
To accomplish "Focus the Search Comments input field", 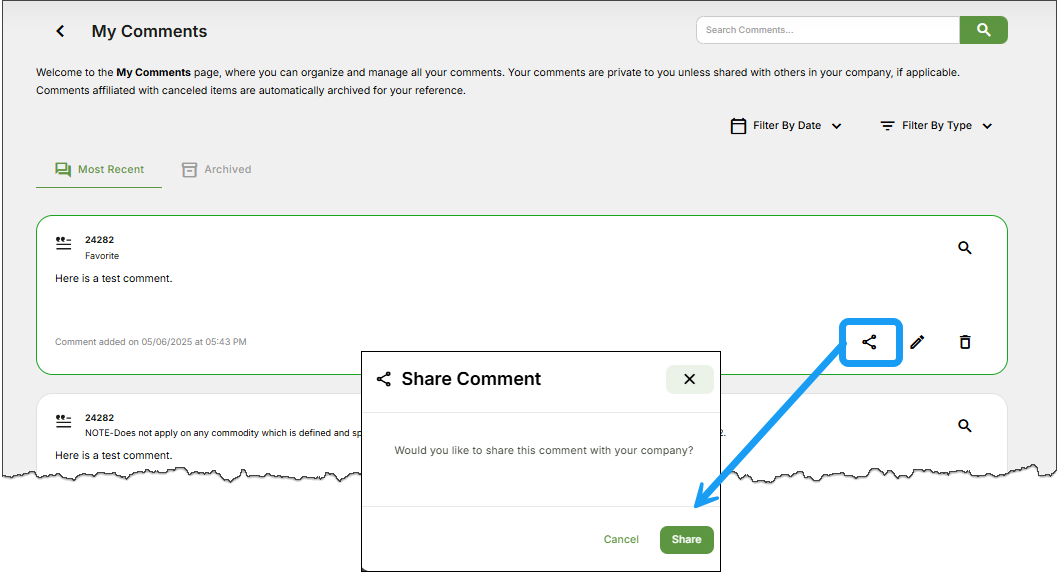I will point(827,30).
